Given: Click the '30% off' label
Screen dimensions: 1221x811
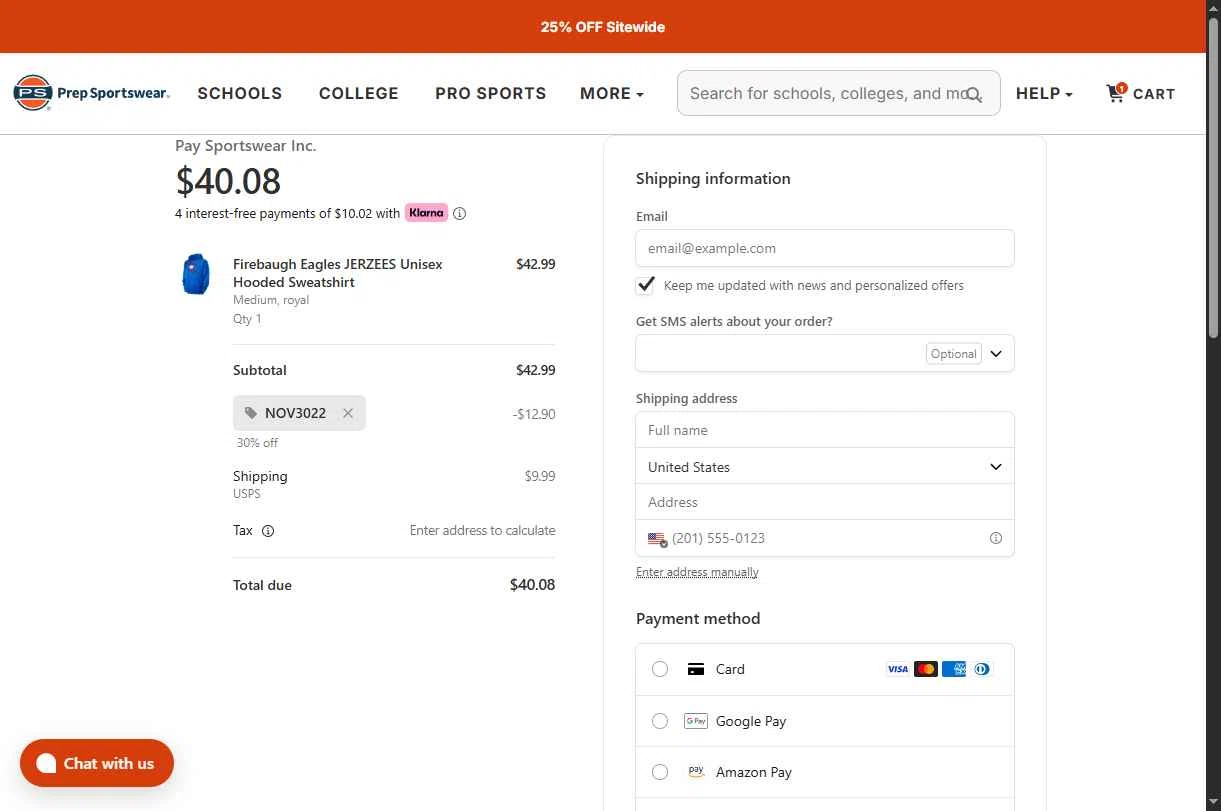Looking at the screenshot, I should (257, 443).
